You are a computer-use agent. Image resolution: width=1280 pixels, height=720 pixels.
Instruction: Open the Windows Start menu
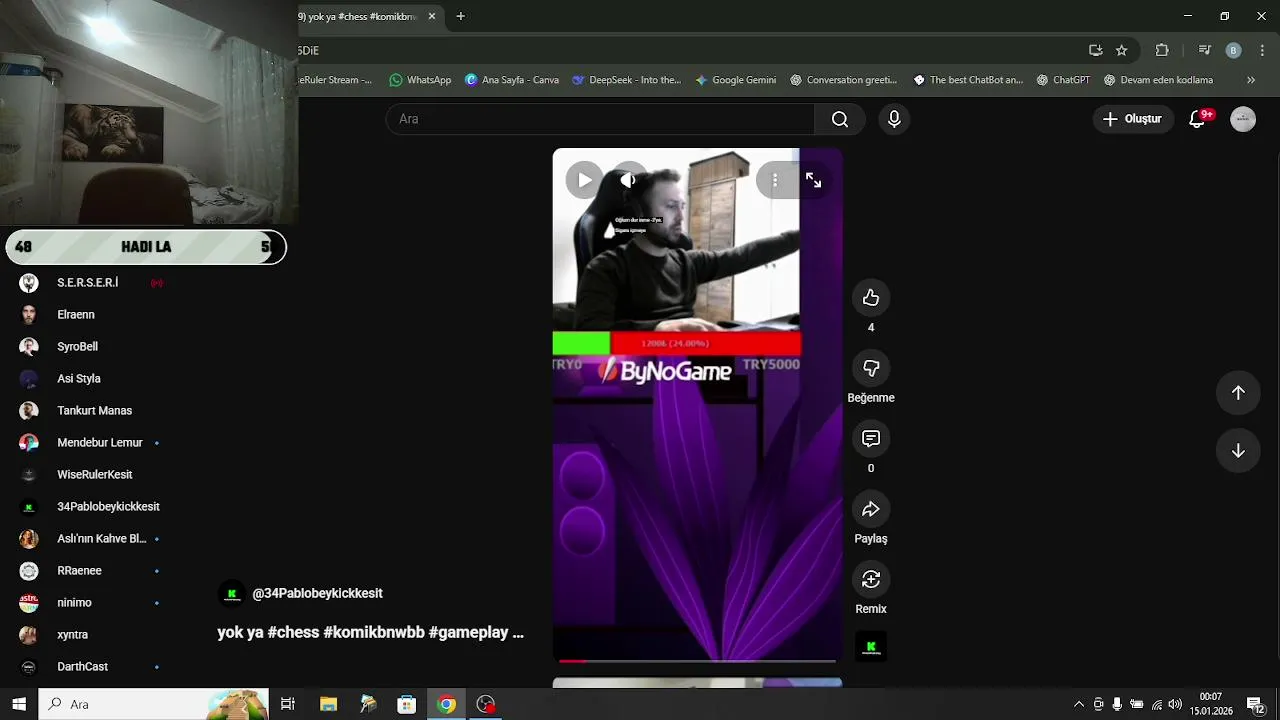19,704
